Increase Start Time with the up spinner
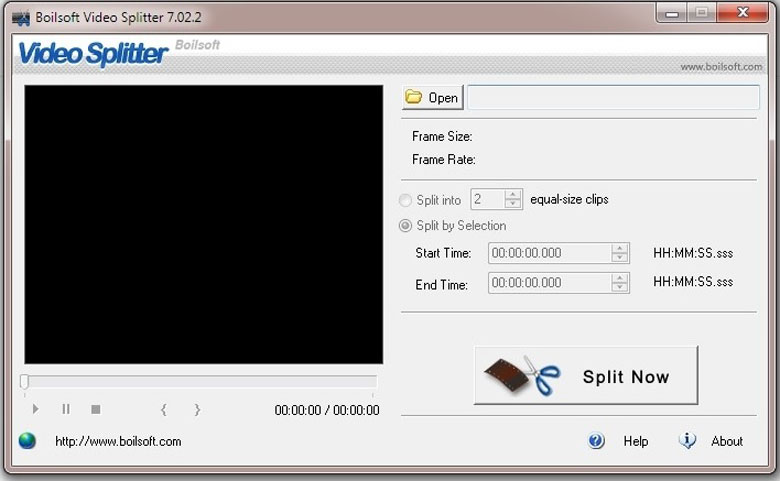The height and width of the screenshot is (481, 780). click(619, 248)
